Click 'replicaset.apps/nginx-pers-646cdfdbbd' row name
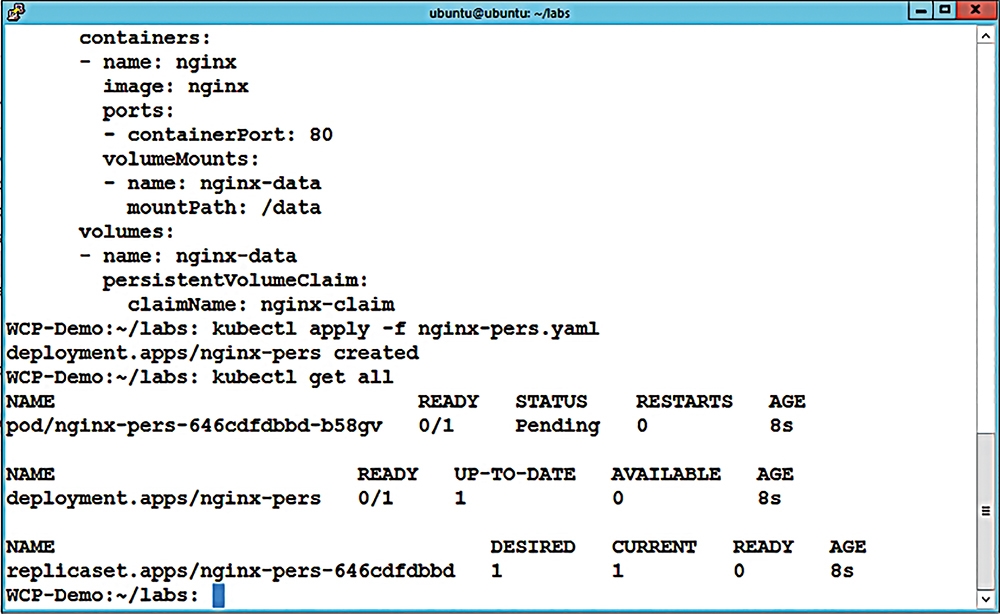Image resolution: width=1000 pixels, height=614 pixels. [x=230, y=571]
